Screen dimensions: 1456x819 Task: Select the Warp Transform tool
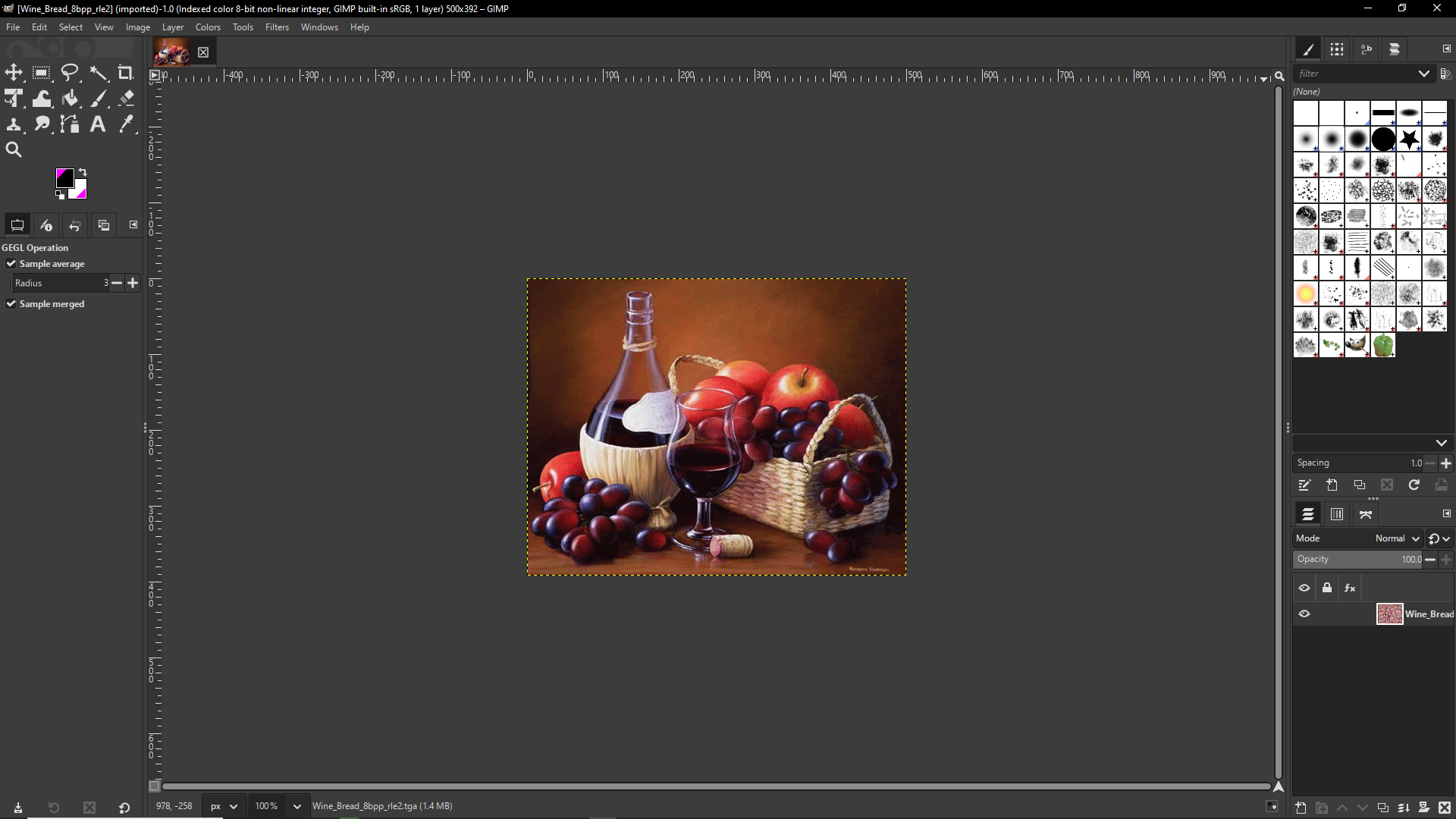coord(42,99)
